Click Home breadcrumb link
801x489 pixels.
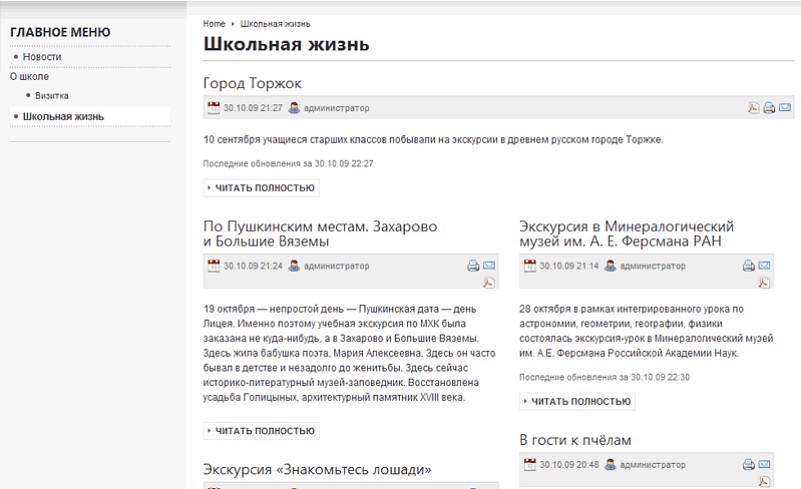(213, 22)
